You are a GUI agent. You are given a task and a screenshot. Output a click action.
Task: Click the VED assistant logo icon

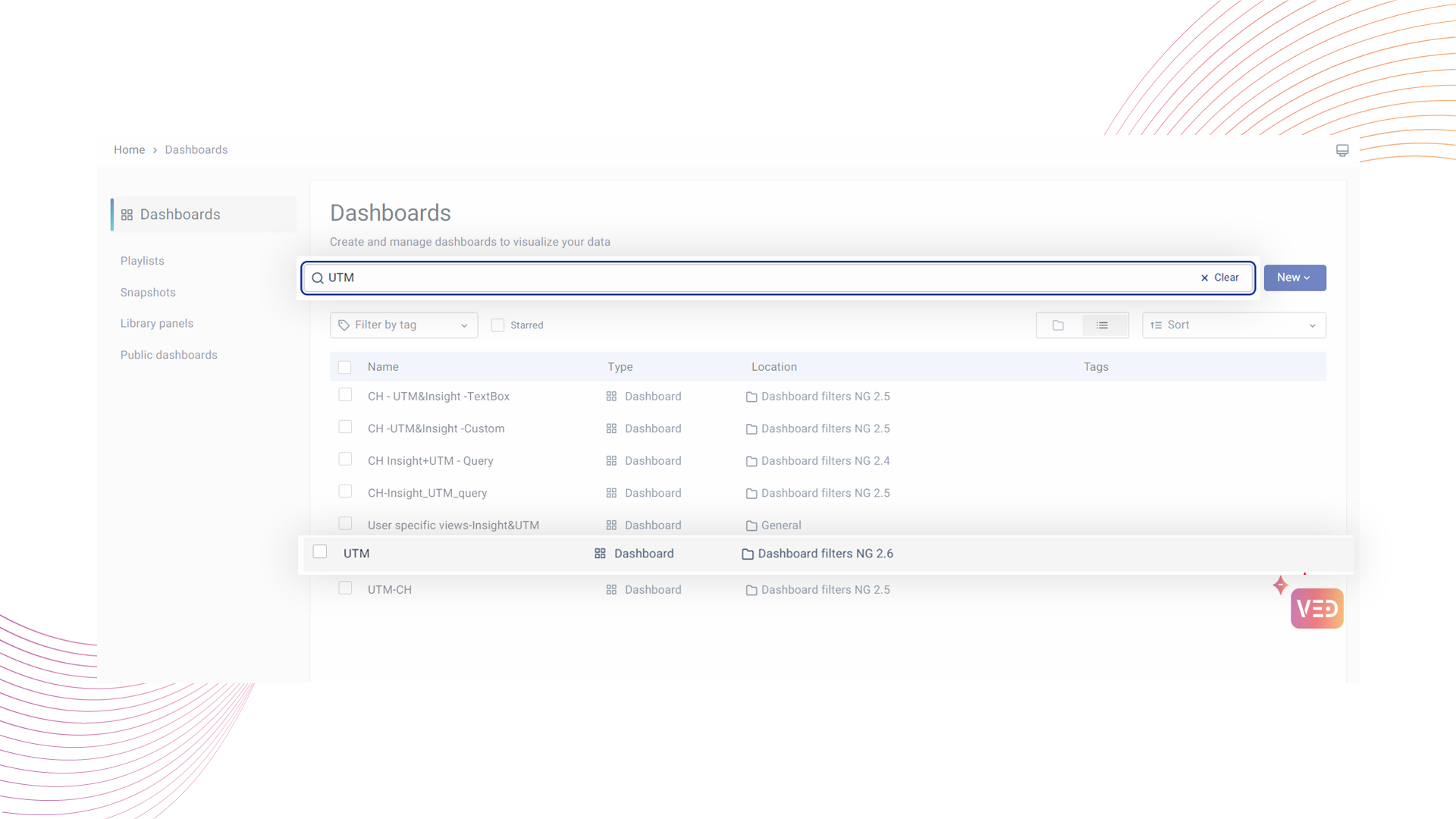coord(1316,608)
